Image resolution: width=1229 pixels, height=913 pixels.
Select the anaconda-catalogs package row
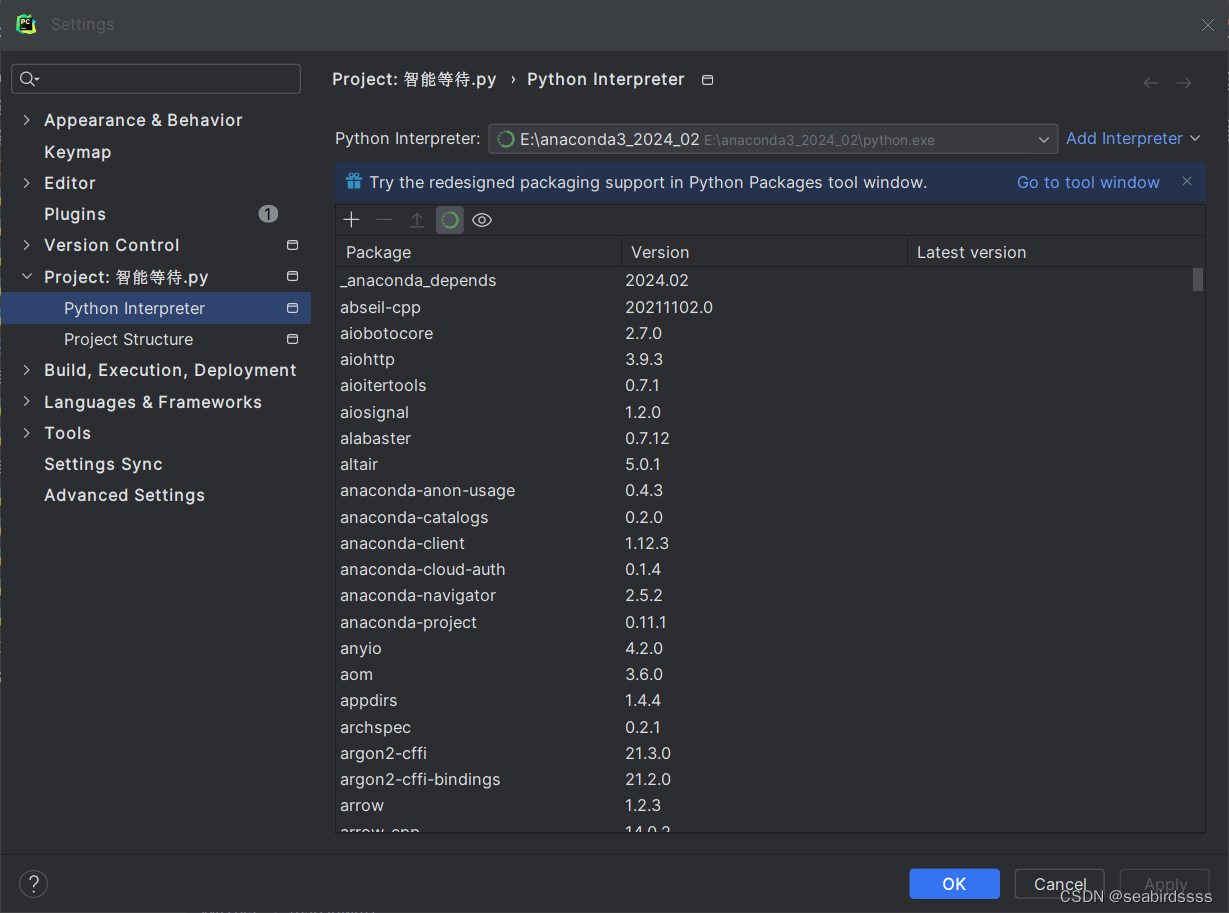(x=764, y=517)
